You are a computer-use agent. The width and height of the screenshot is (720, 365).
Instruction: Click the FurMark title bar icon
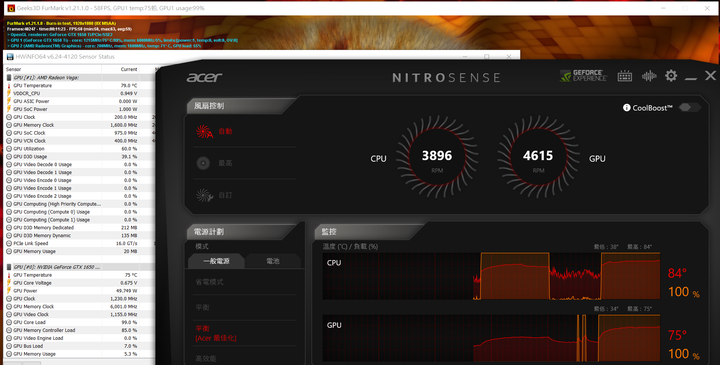coord(11,8)
